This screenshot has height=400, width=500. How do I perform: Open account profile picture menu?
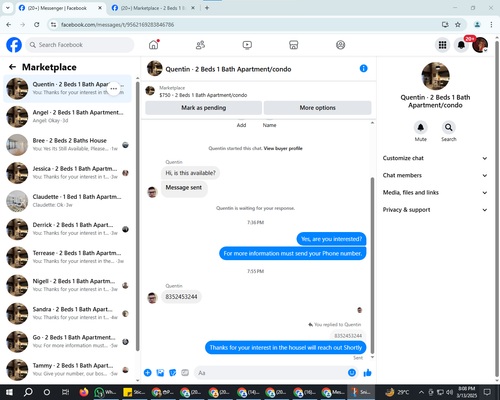(x=480, y=45)
